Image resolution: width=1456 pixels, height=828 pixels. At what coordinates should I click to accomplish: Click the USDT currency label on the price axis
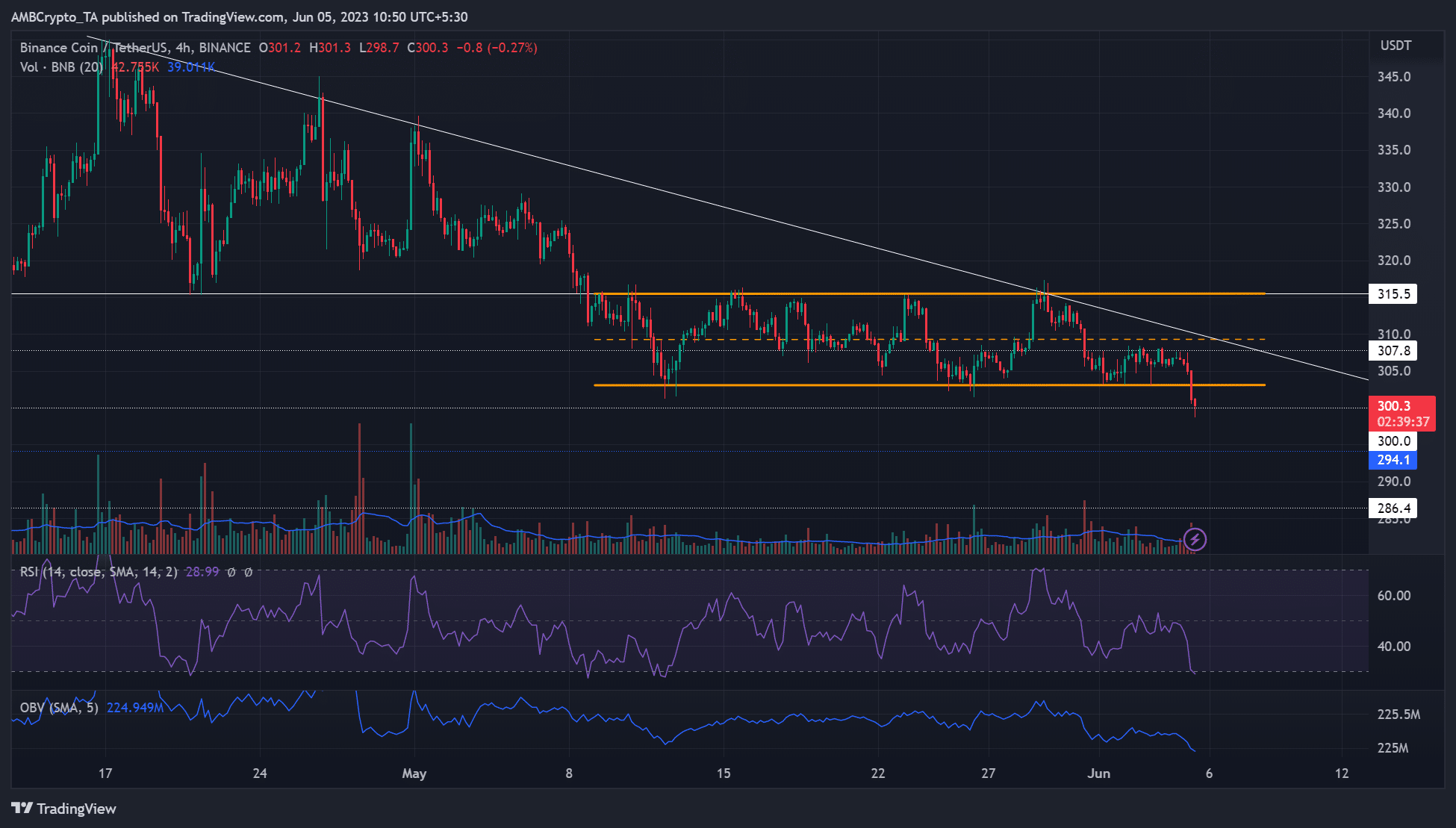(x=1396, y=46)
